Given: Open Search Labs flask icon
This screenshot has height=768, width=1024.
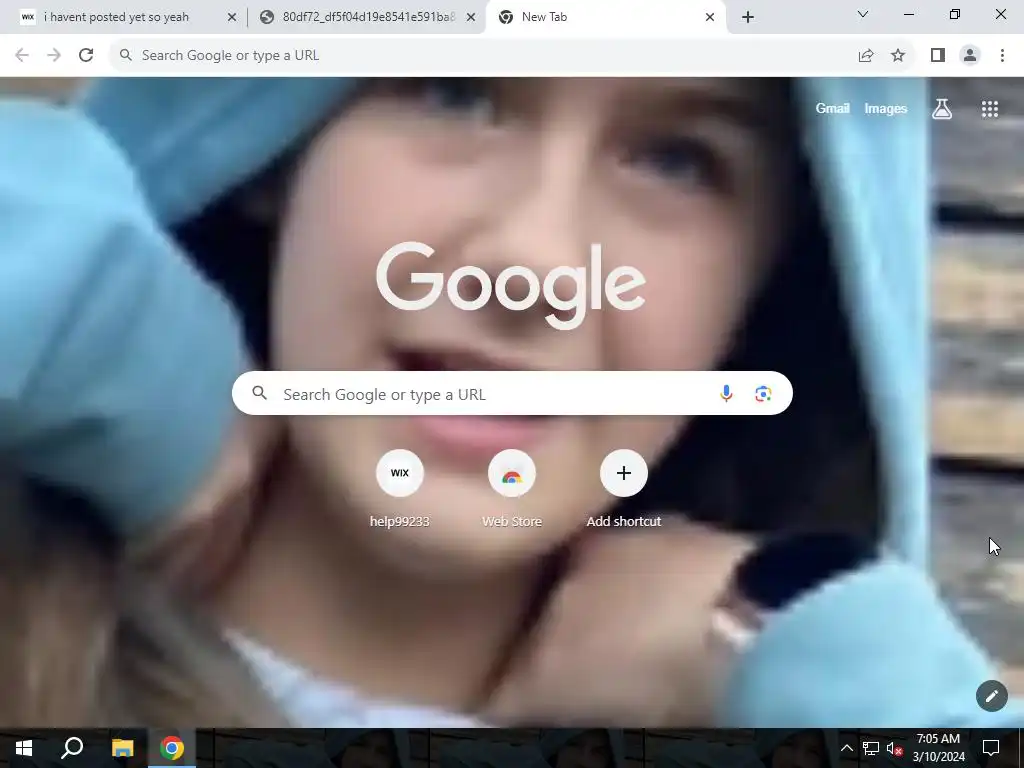Looking at the screenshot, I should click(942, 109).
